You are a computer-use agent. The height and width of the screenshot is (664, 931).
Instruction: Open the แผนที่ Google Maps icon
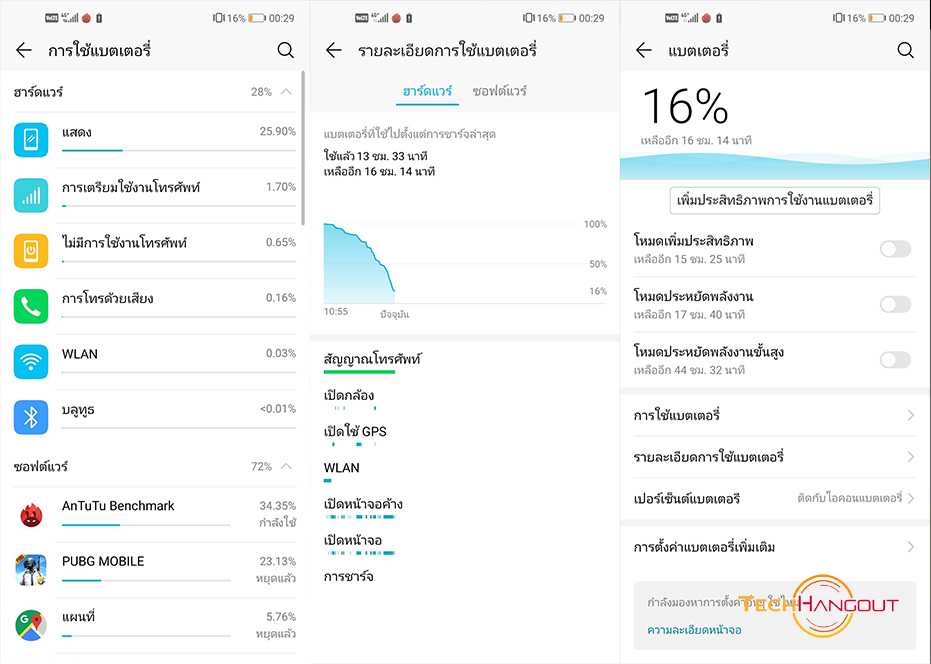31,625
